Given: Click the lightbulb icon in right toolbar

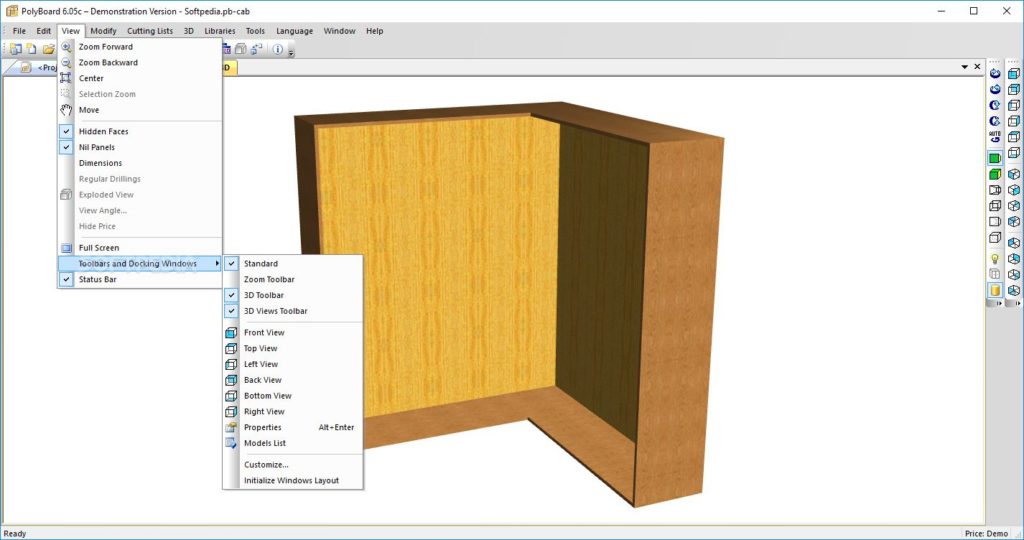Looking at the screenshot, I should point(995,259).
